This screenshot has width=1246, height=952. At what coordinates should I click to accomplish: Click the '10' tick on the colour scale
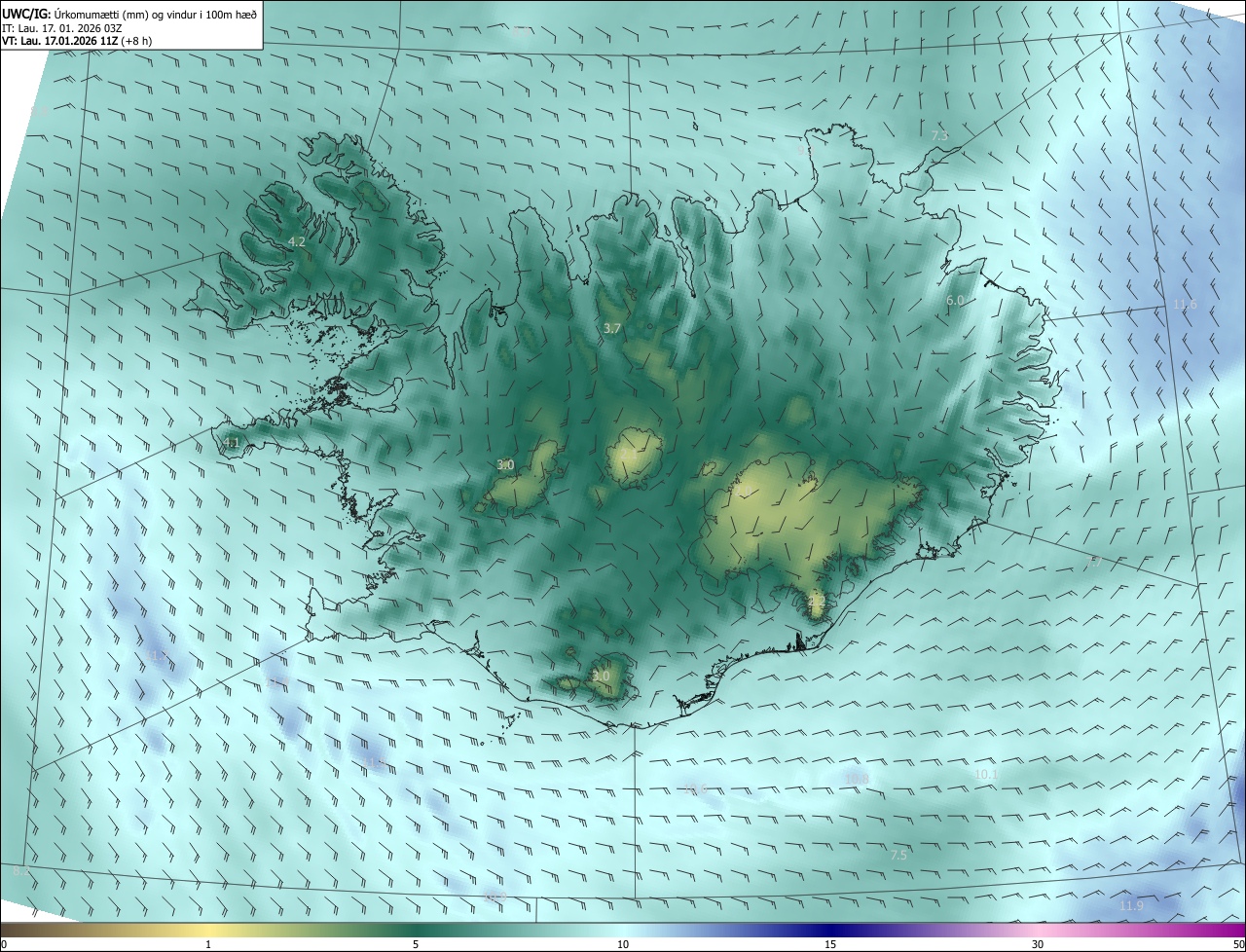(623, 945)
